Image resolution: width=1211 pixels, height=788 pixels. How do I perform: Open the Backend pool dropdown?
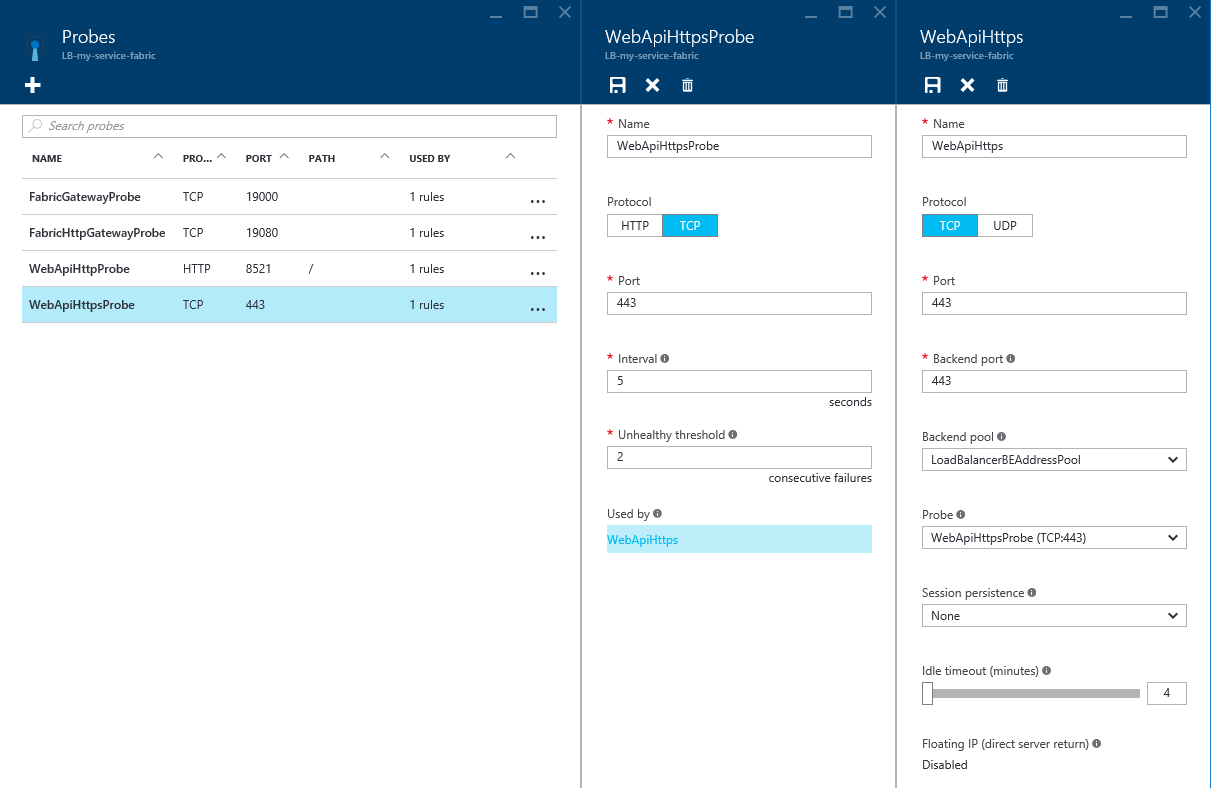coord(1053,459)
